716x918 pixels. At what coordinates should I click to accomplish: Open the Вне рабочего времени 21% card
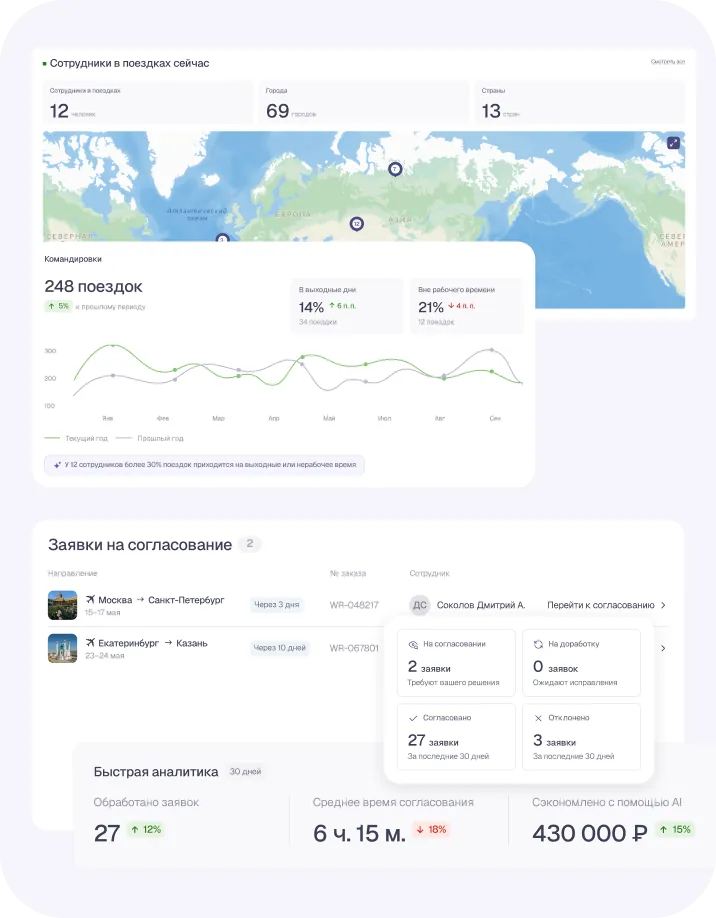coord(467,306)
